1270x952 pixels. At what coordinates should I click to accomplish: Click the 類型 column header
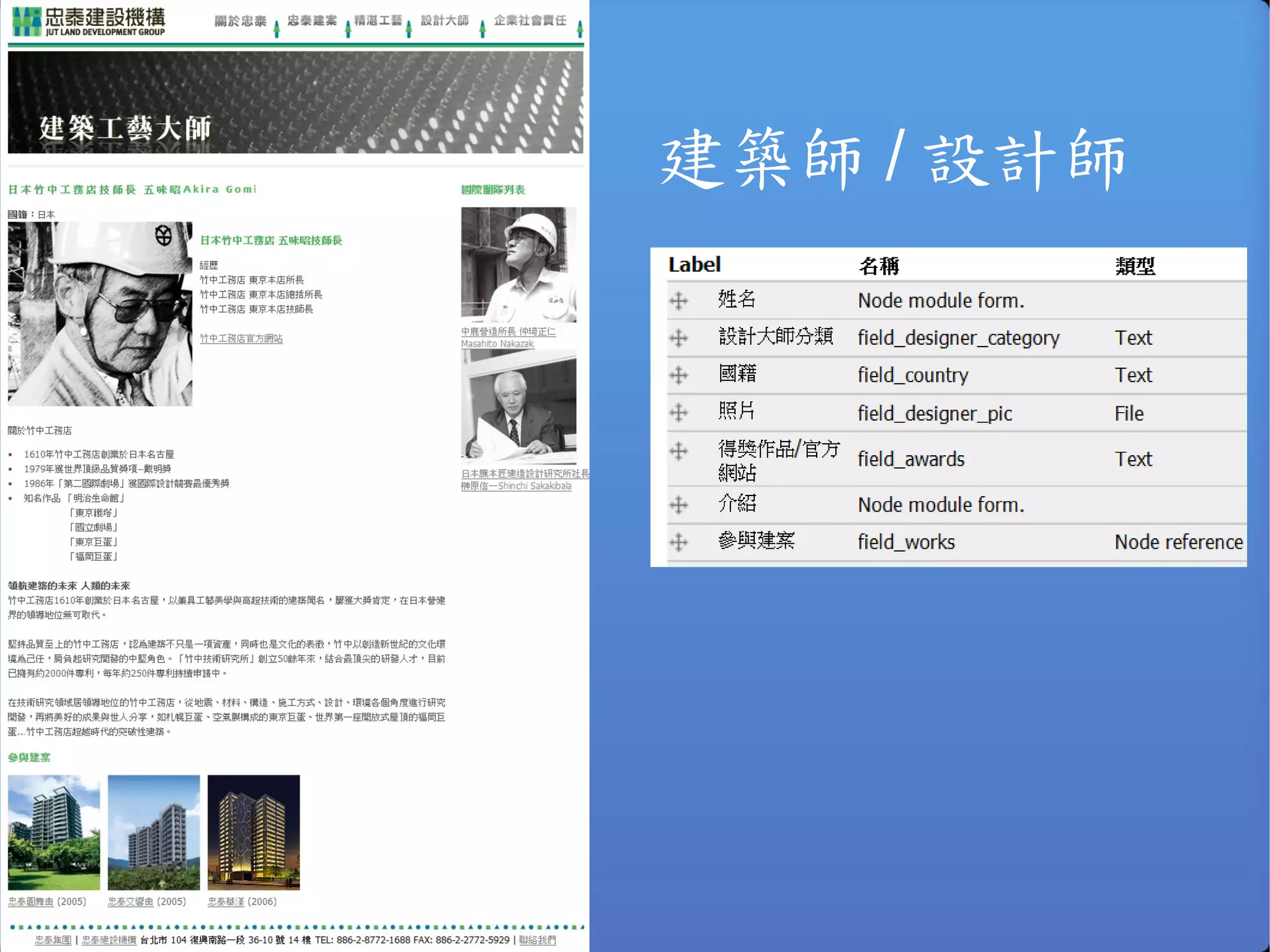tap(1135, 266)
